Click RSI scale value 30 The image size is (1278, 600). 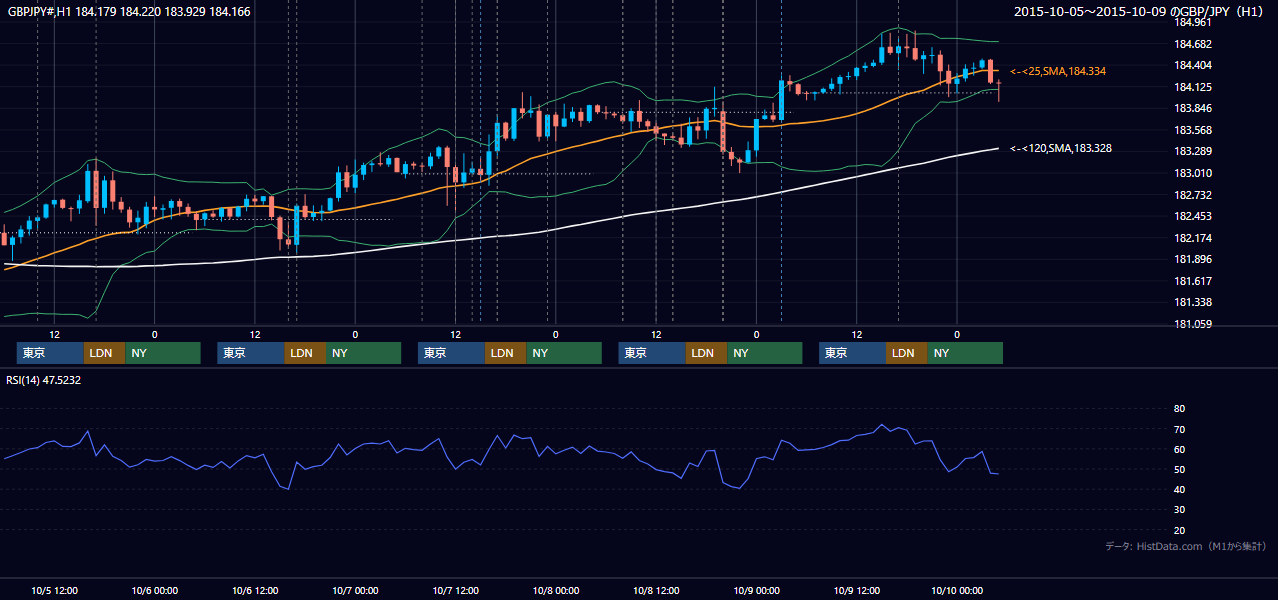[x=1179, y=510]
